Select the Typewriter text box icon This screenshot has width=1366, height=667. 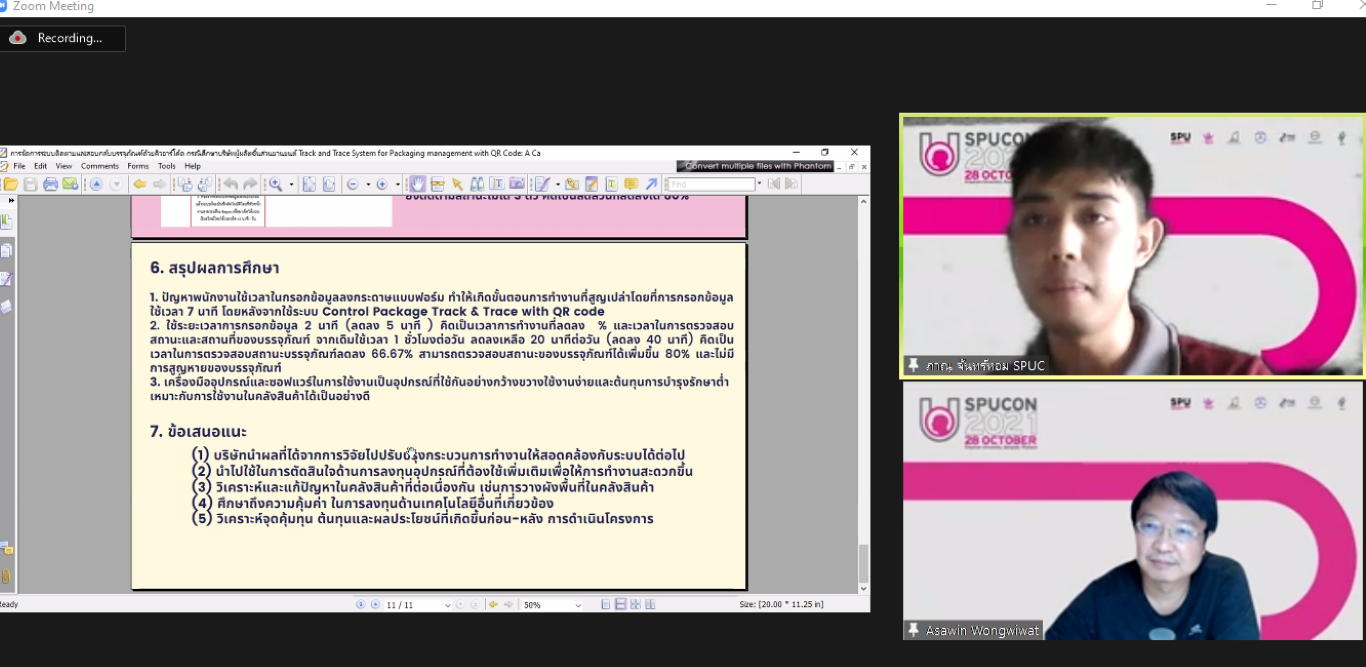611,184
